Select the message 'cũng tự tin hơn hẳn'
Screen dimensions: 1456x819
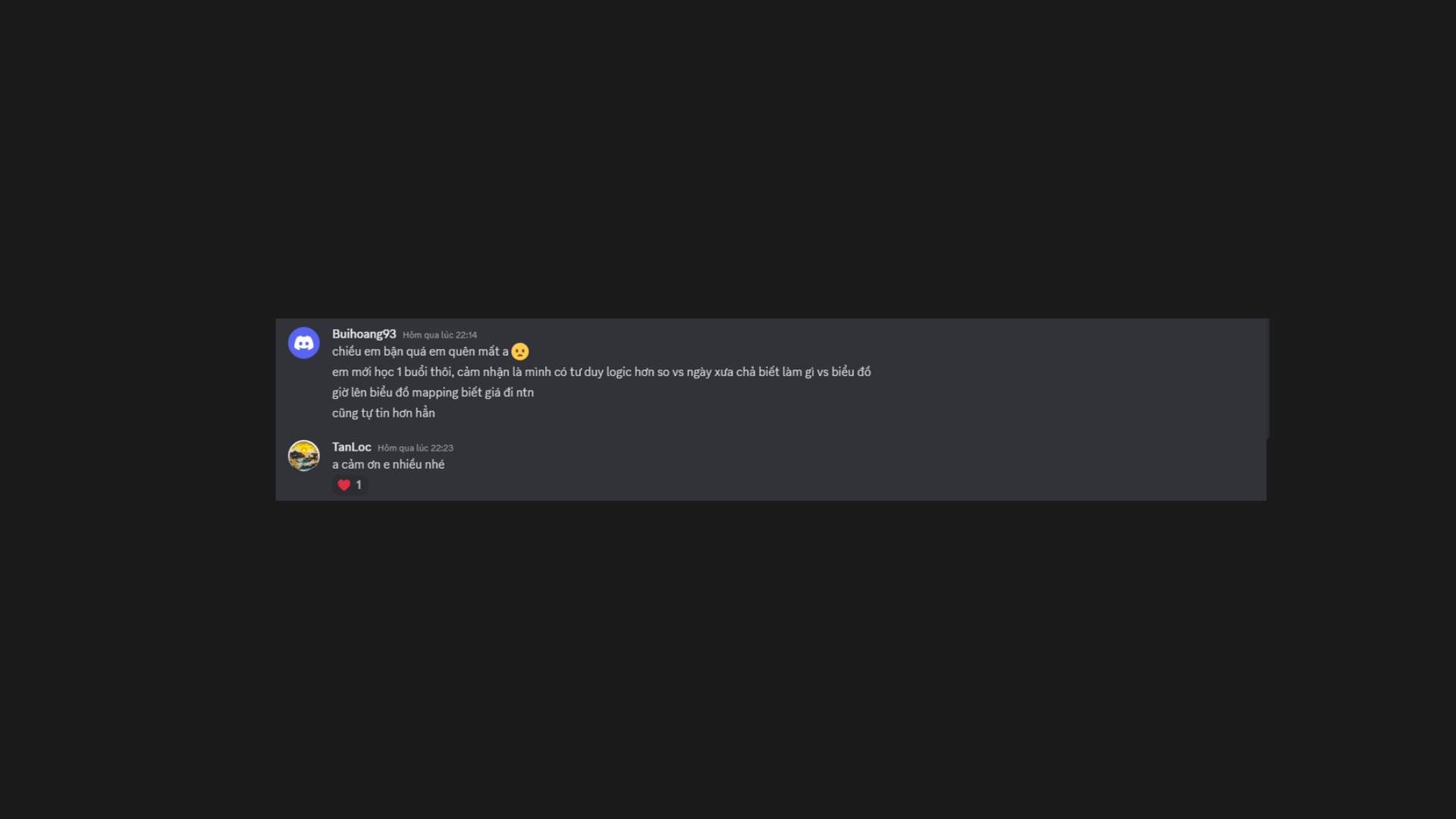click(x=384, y=413)
